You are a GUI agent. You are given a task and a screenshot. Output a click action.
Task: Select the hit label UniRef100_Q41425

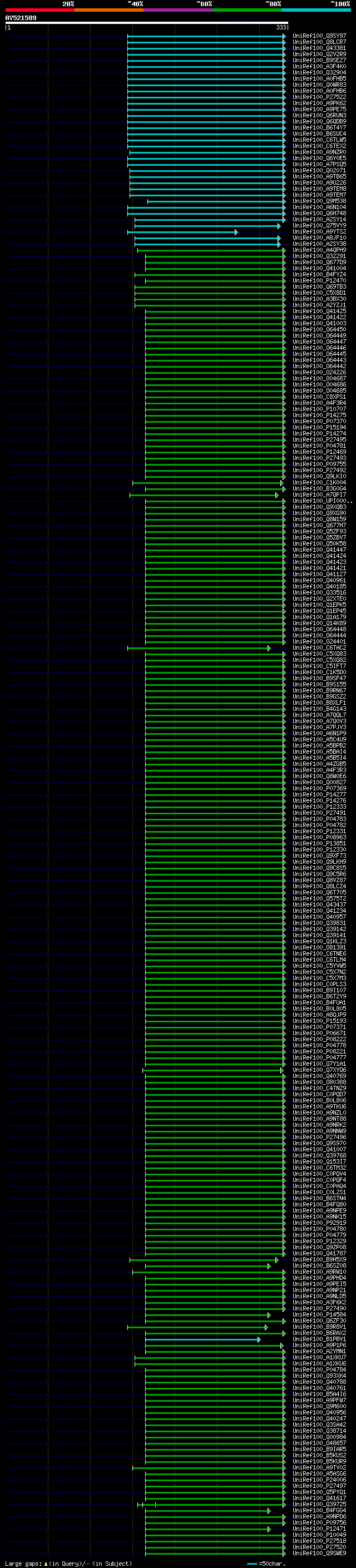319,311
